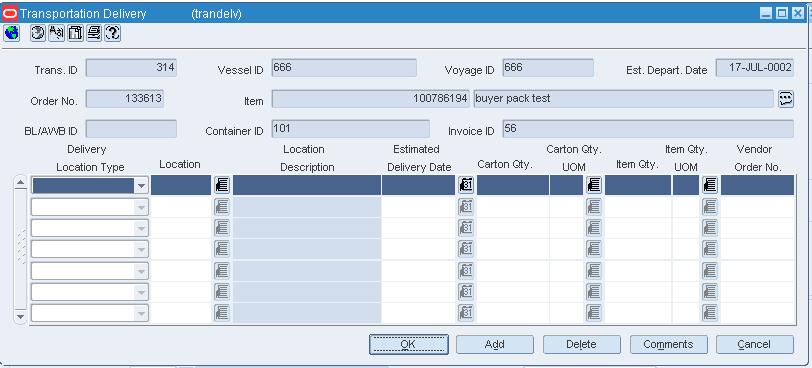Click the Delete button
This screenshot has height=368, width=812.
coord(582,344)
